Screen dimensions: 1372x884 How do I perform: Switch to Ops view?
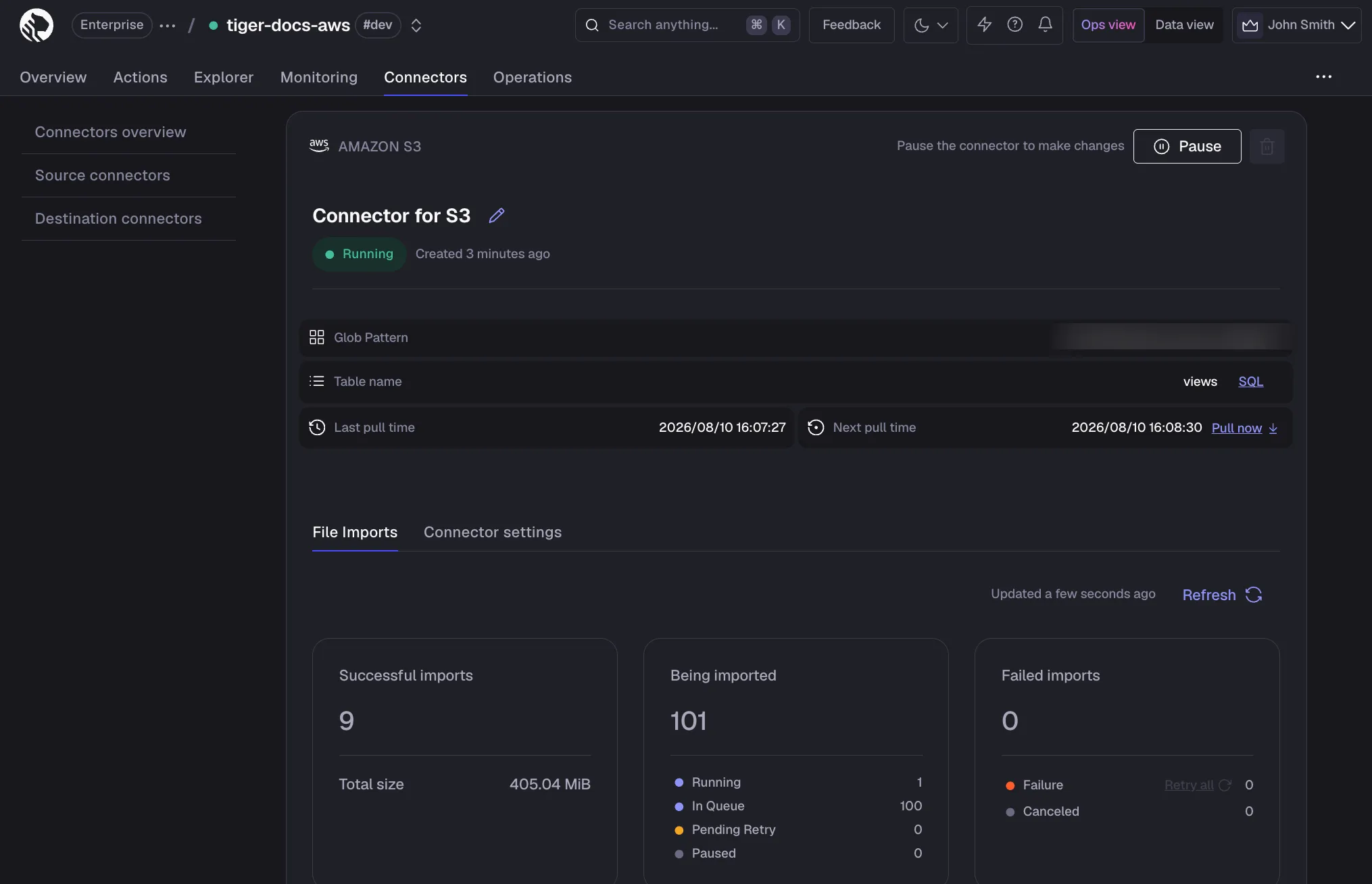pyautogui.click(x=1108, y=25)
